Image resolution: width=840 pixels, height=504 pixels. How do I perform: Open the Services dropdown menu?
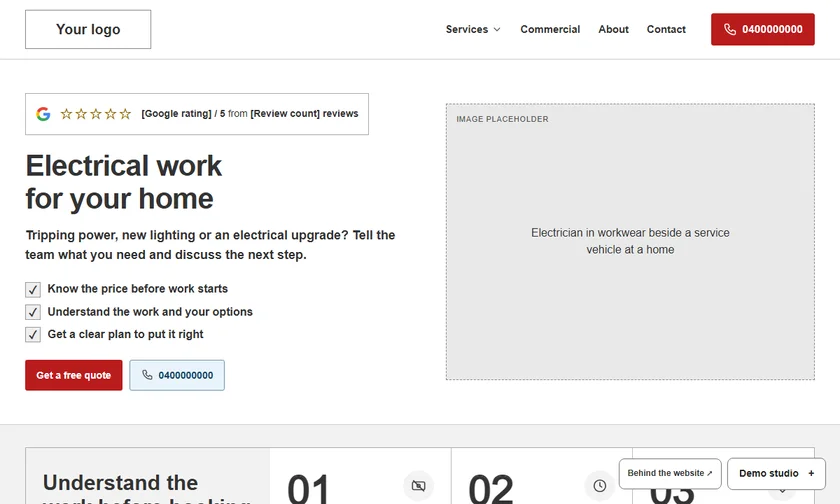(x=473, y=29)
